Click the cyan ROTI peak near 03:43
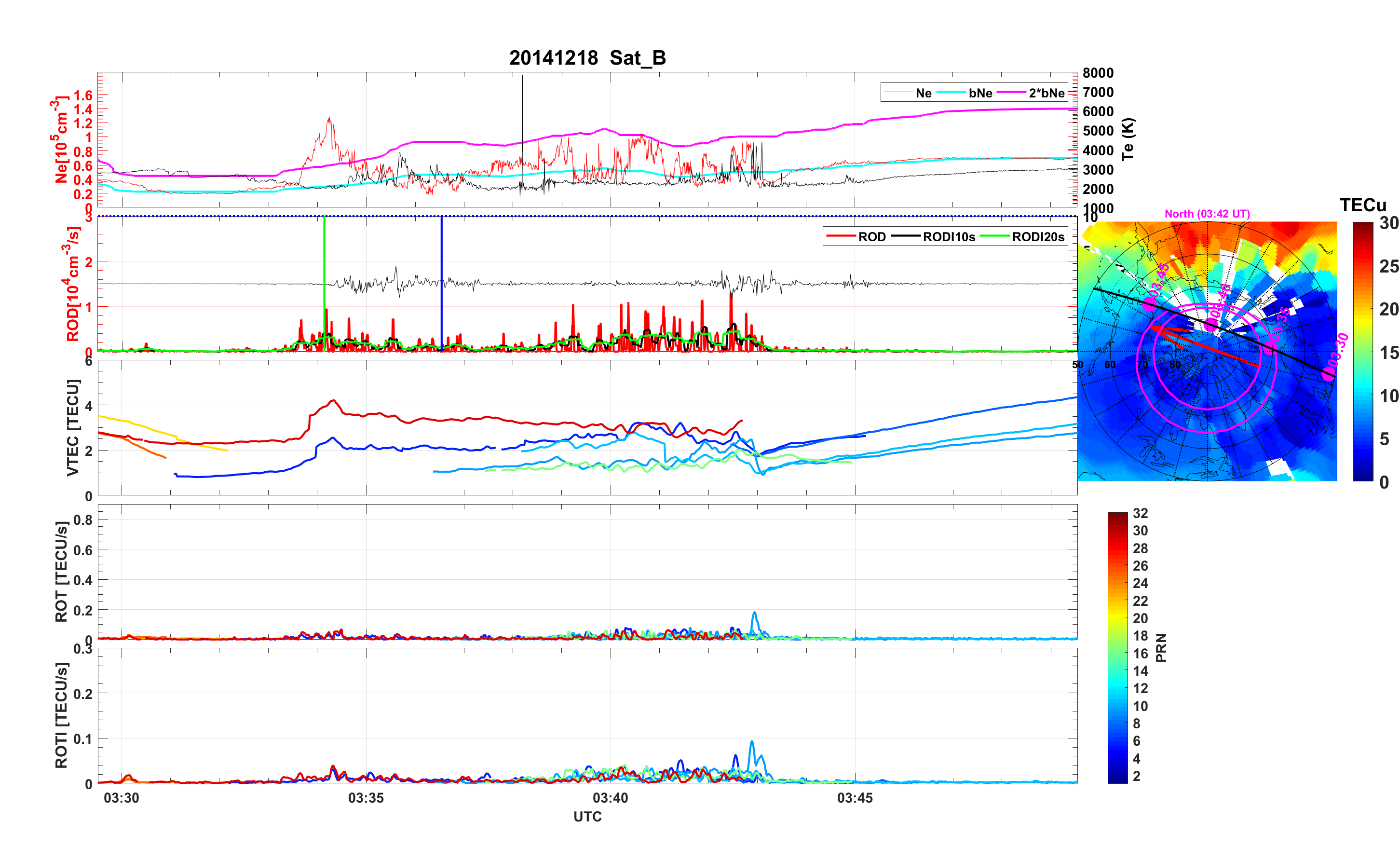This screenshot has height=847, width=1400. [x=752, y=744]
